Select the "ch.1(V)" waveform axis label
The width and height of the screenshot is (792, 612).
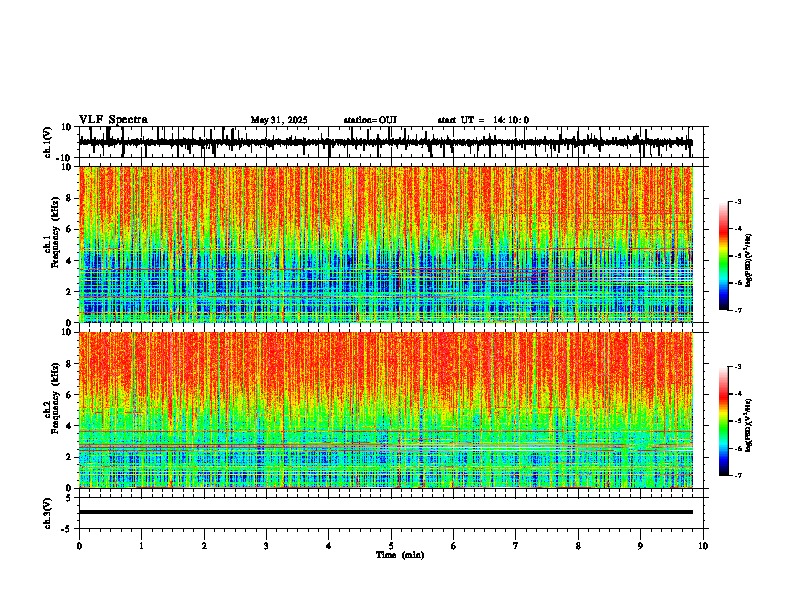(48, 142)
